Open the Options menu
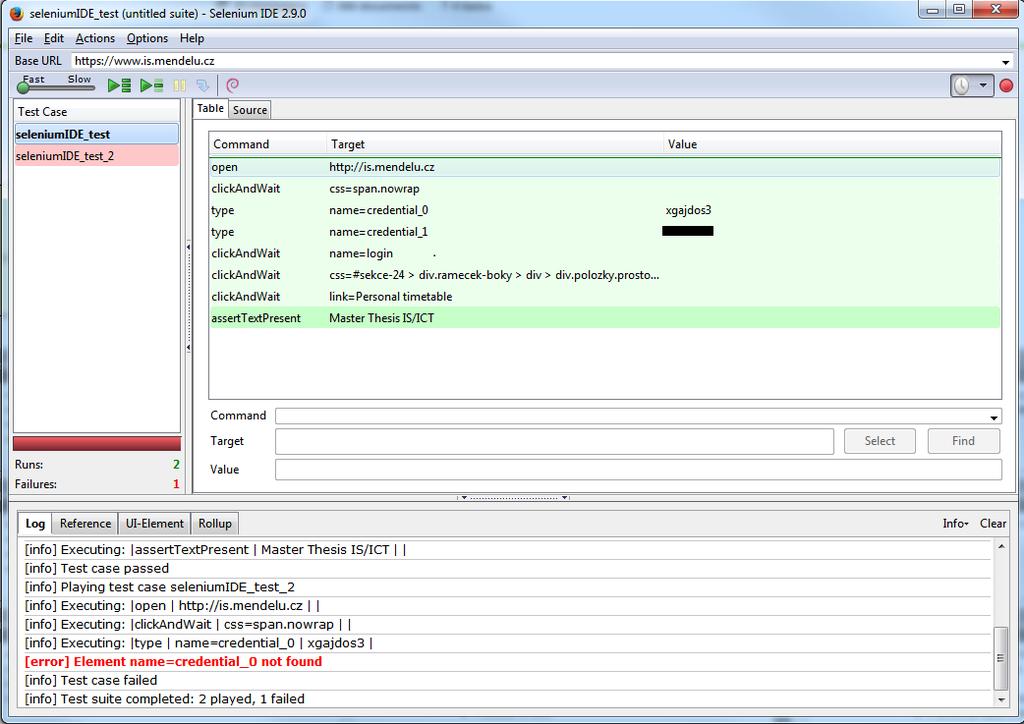 [x=147, y=39]
